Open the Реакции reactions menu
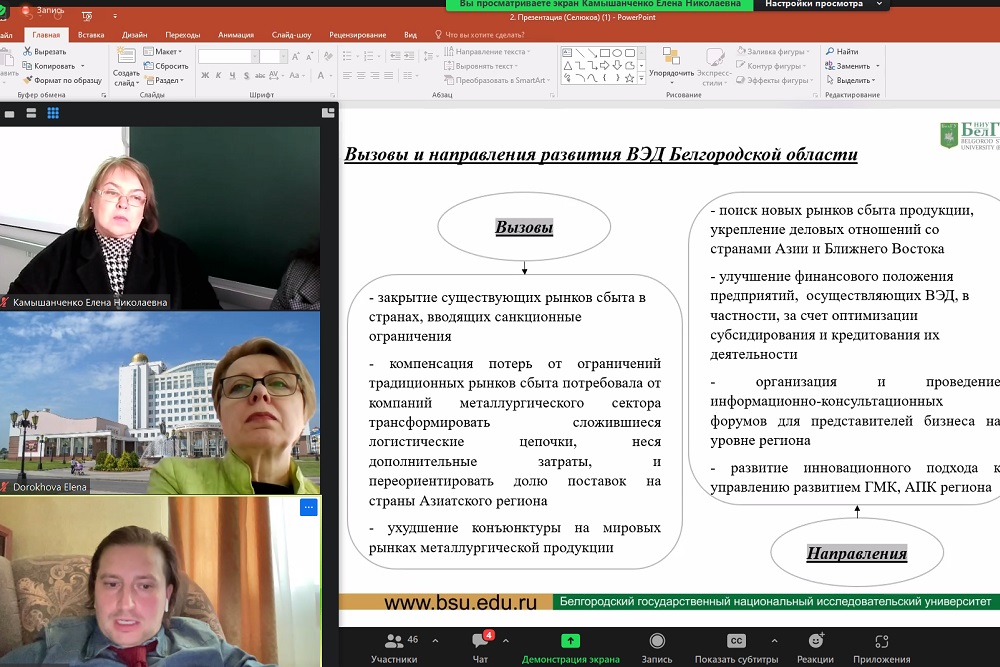Viewport: 1000px width, 667px height. (x=815, y=646)
